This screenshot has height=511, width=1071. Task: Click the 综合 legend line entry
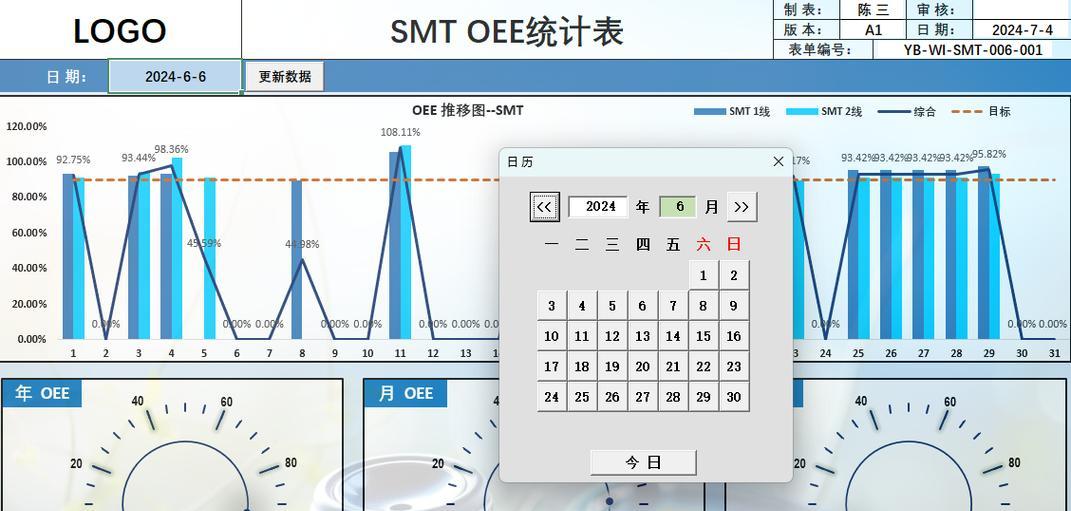907,111
